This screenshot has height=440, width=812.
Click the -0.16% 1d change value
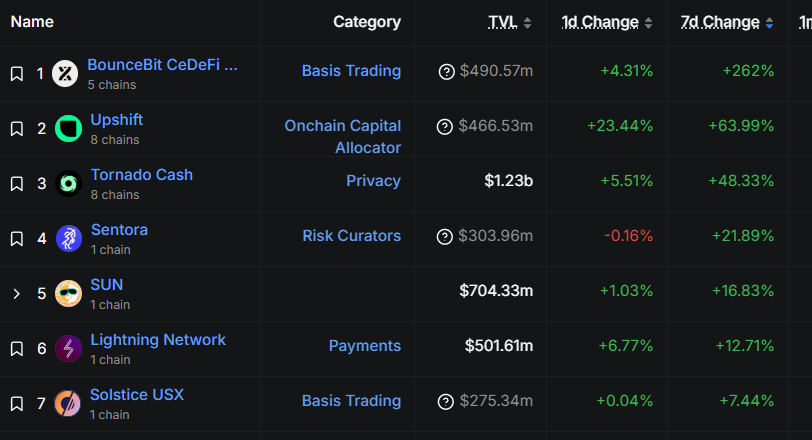click(628, 236)
